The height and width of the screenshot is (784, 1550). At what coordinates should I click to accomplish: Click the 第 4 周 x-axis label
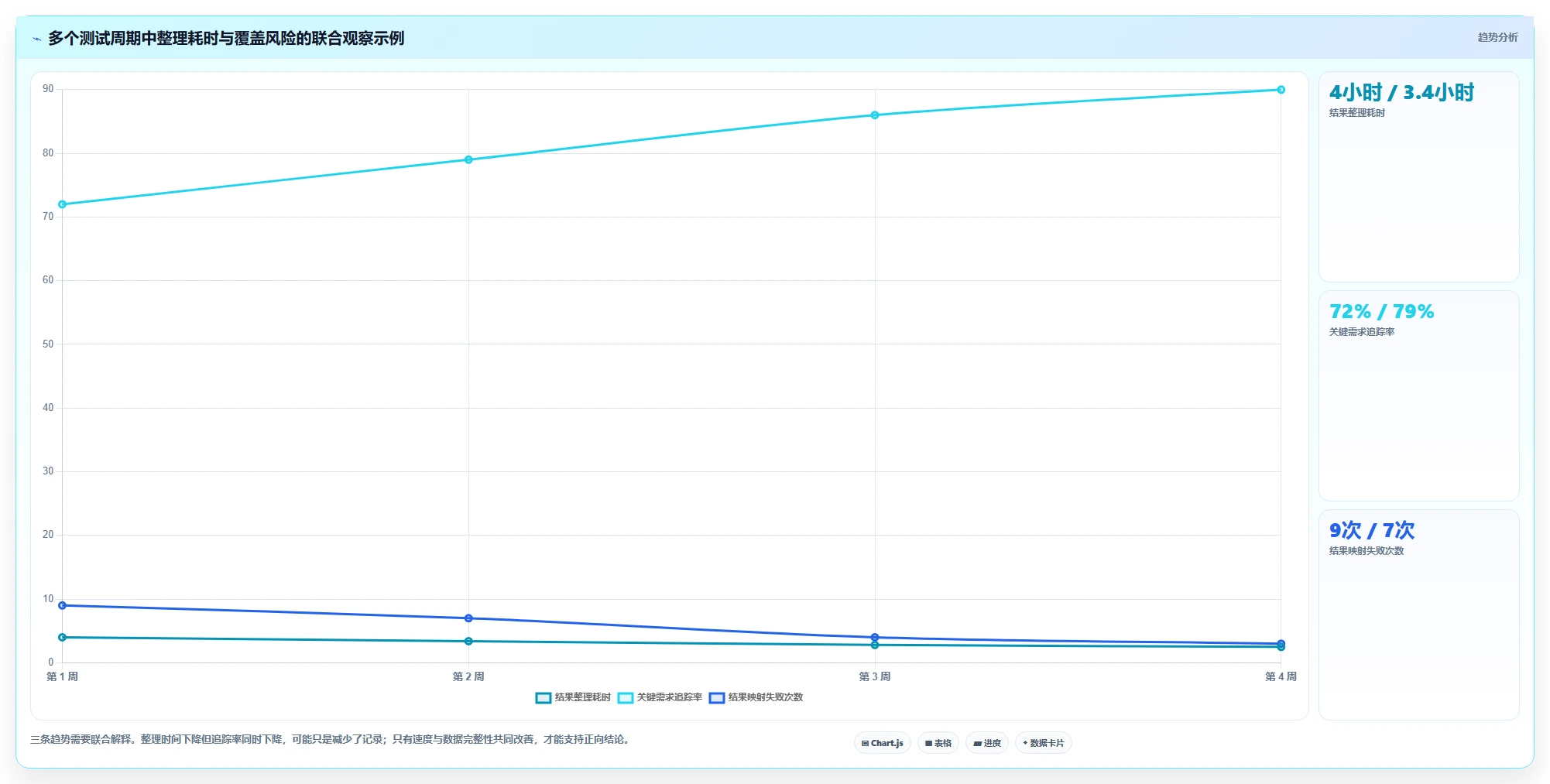pos(1281,676)
